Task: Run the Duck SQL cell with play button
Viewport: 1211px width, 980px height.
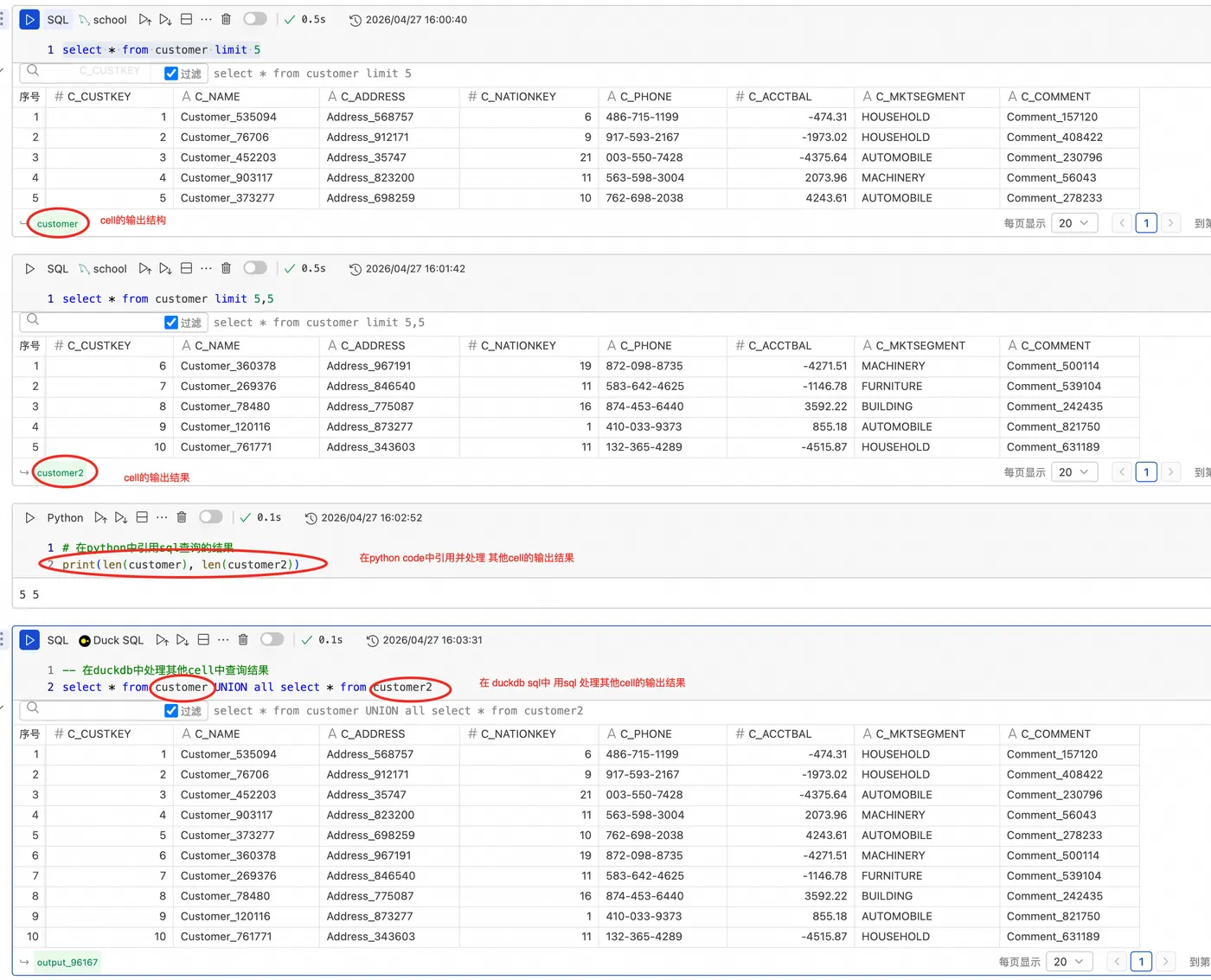Action: pyautogui.click(x=29, y=640)
